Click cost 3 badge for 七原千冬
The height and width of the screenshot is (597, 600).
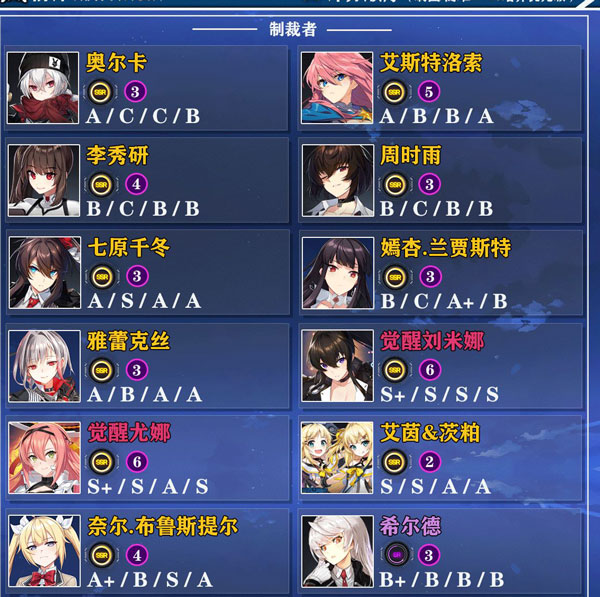(137, 276)
